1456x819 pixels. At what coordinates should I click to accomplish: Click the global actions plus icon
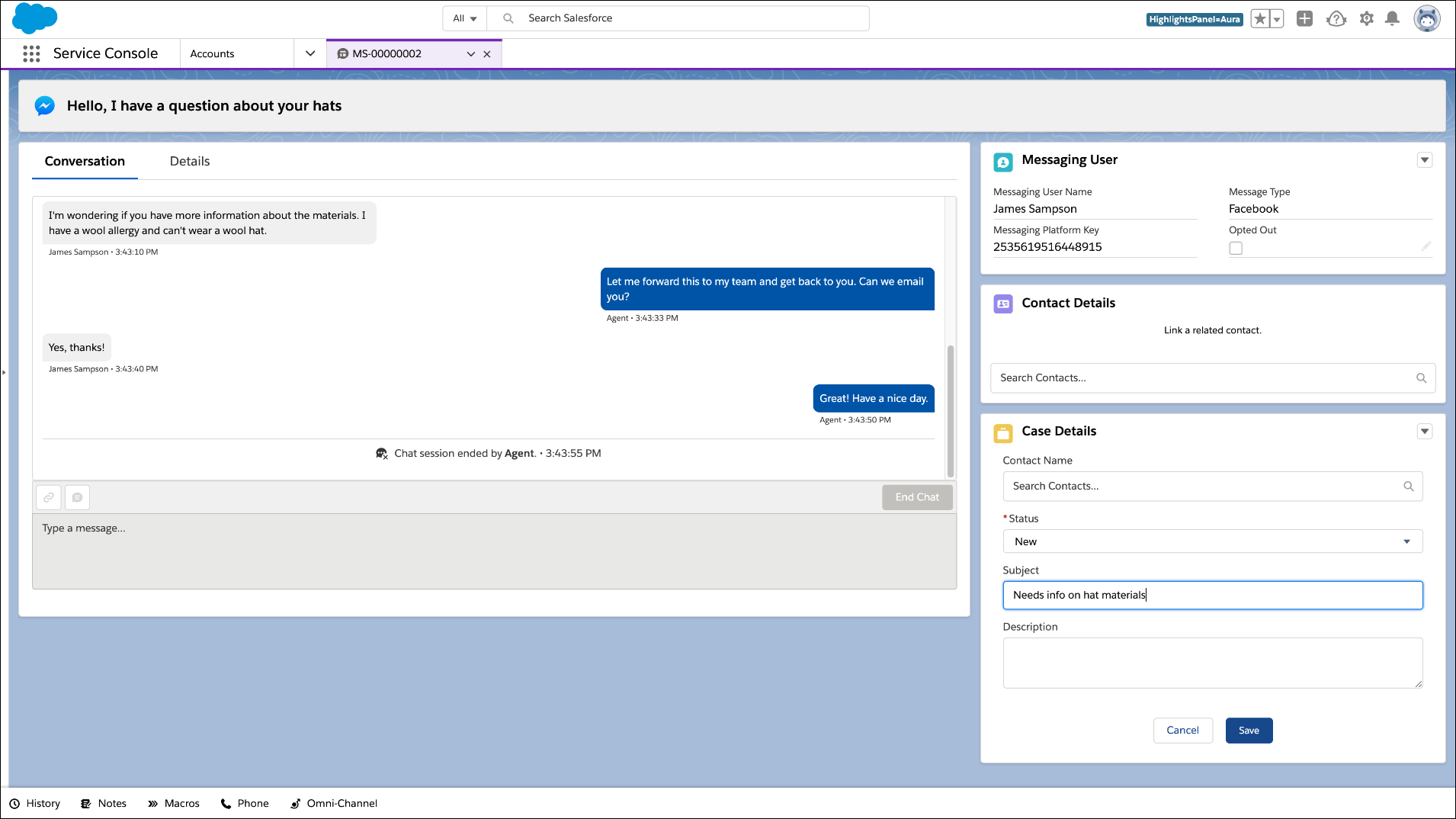tap(1304, 18)
